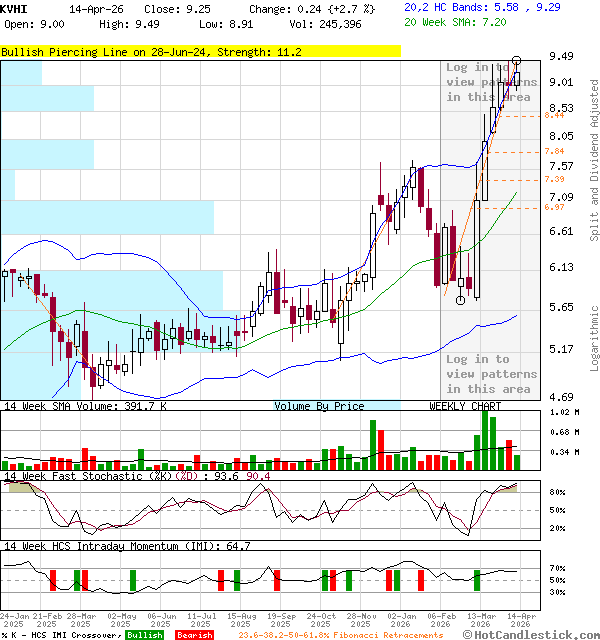Click the upper 'Log in to view patterns' notice
The width and height of the screenshot is (600, 640).
click(x=491, y=82)
